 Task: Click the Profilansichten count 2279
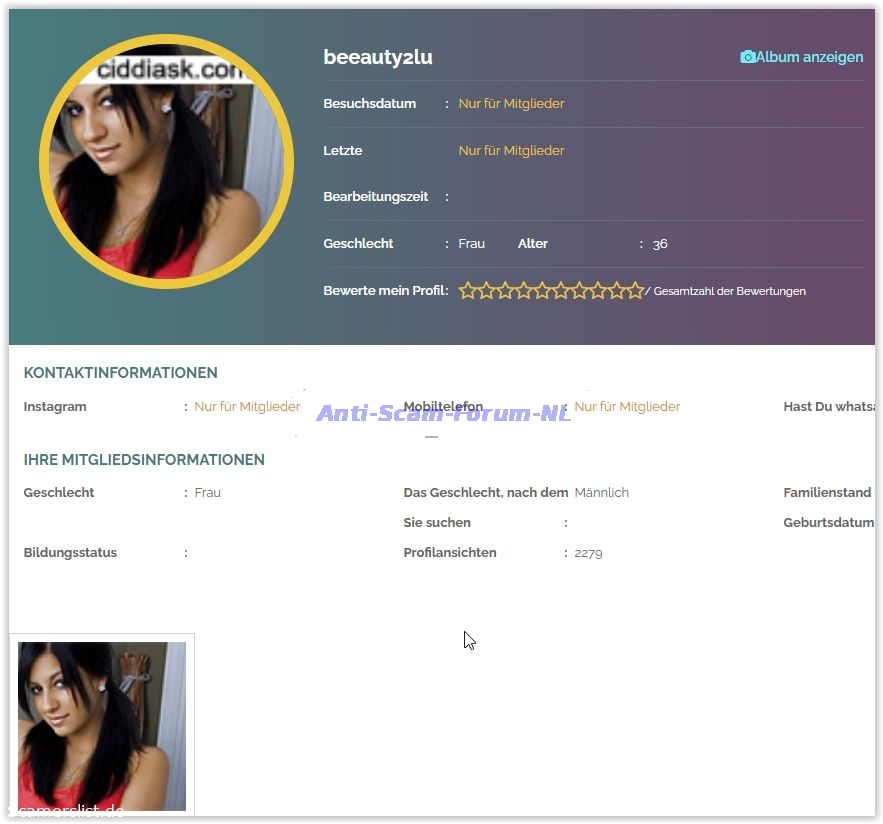[x=588, y=553]
